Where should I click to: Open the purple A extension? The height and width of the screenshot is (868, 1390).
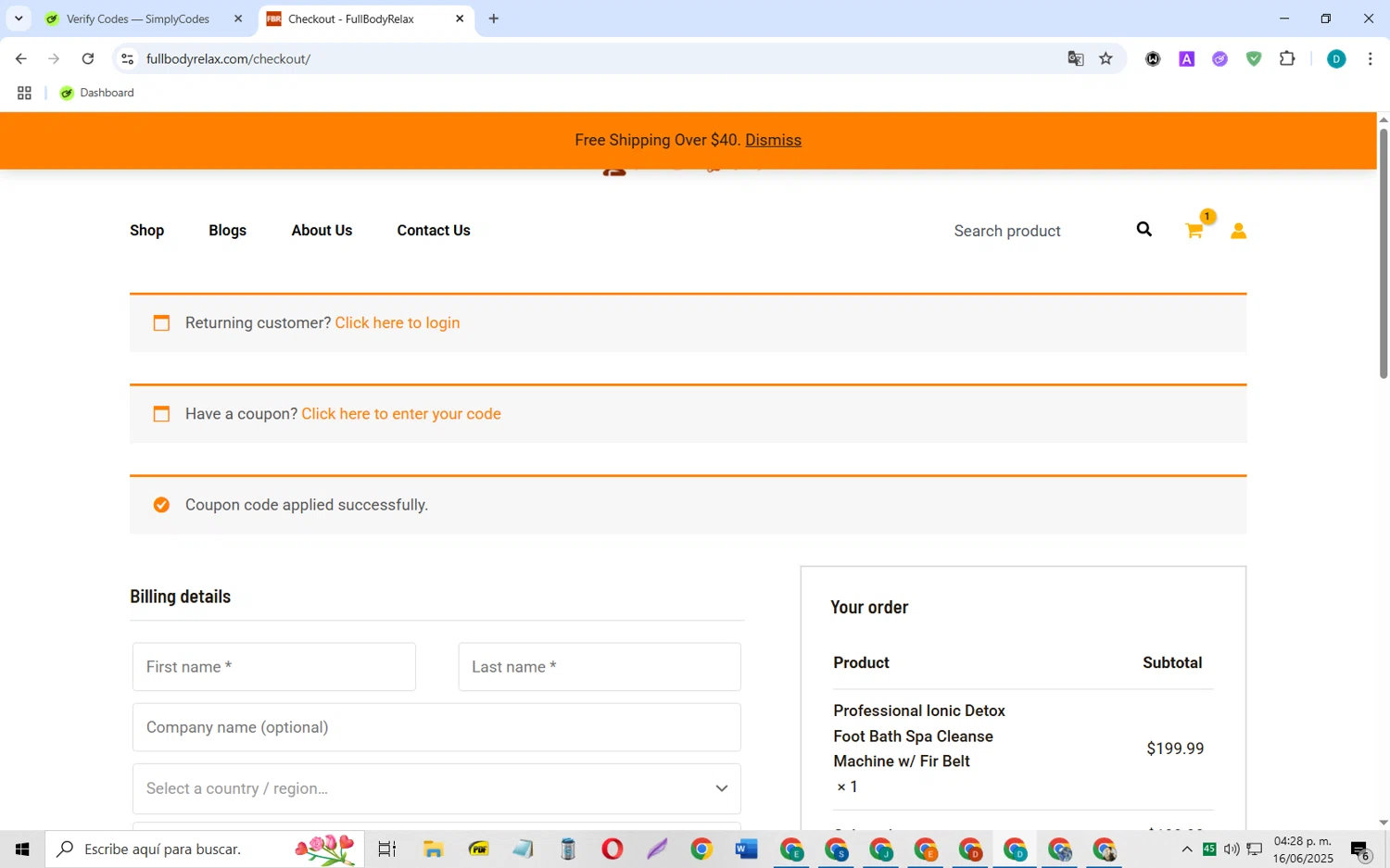(1186, 58)
